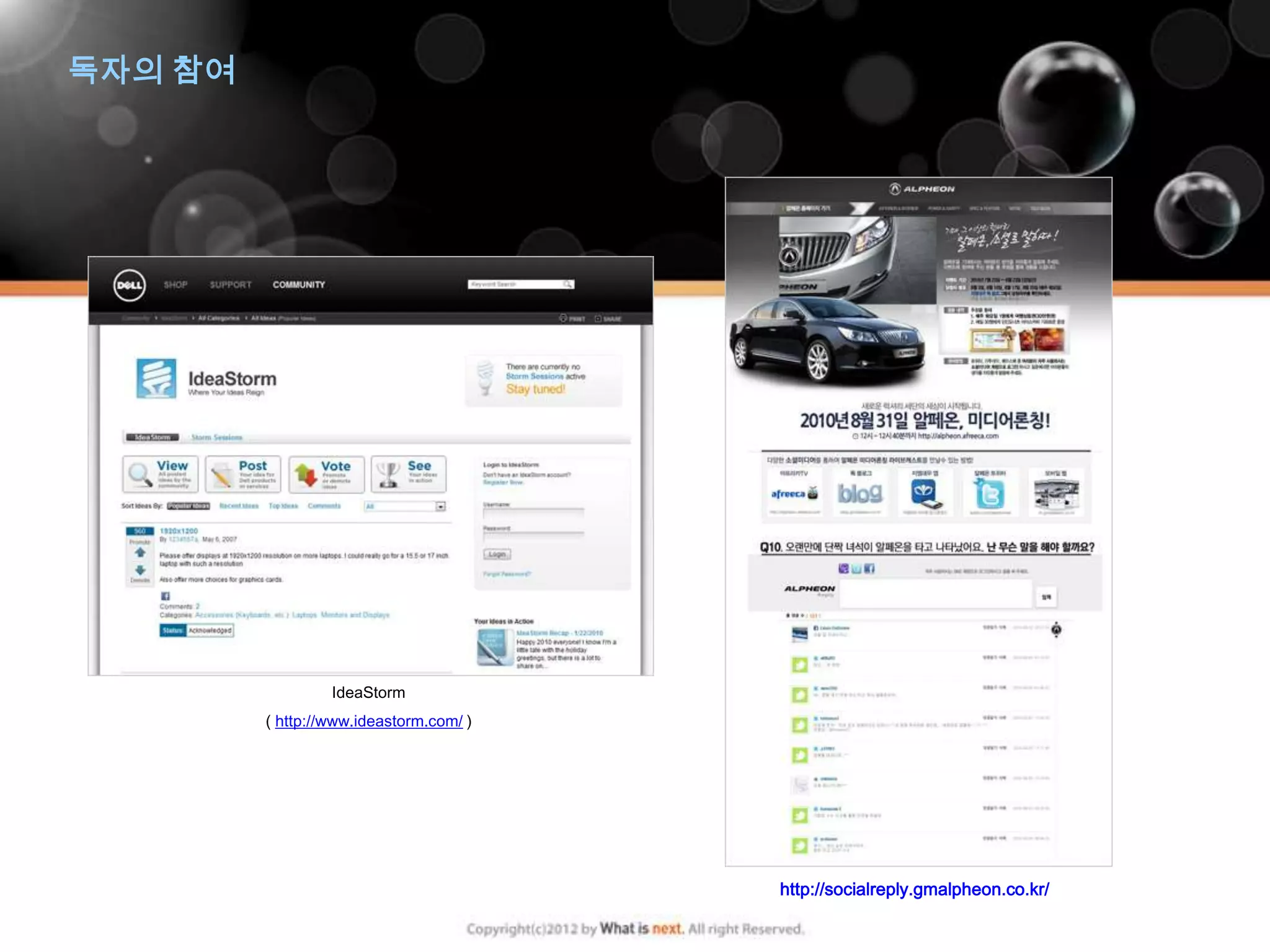Click the search magnifier icon

pos(567,284)
